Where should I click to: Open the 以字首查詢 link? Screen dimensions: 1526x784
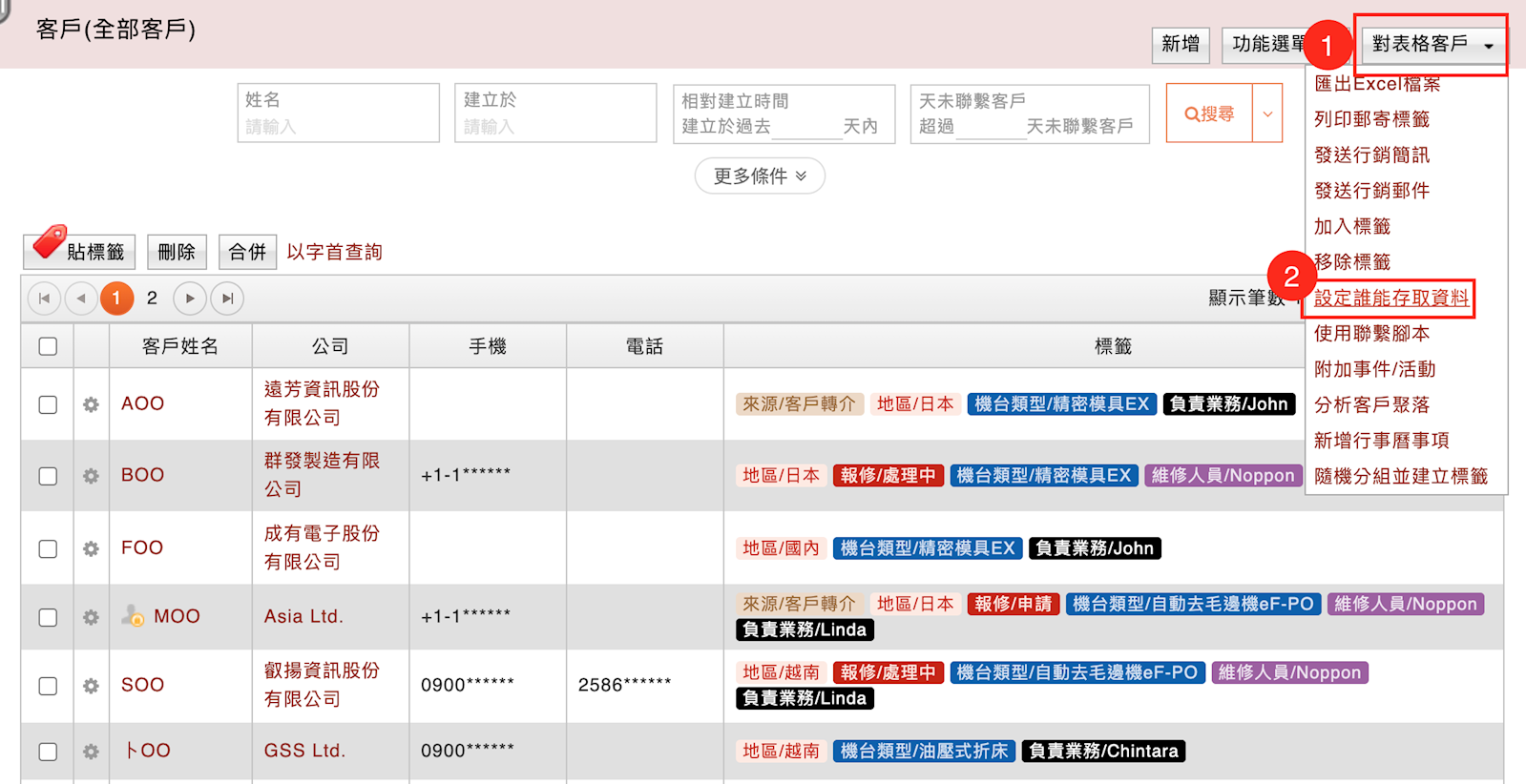tap(334, 252)
